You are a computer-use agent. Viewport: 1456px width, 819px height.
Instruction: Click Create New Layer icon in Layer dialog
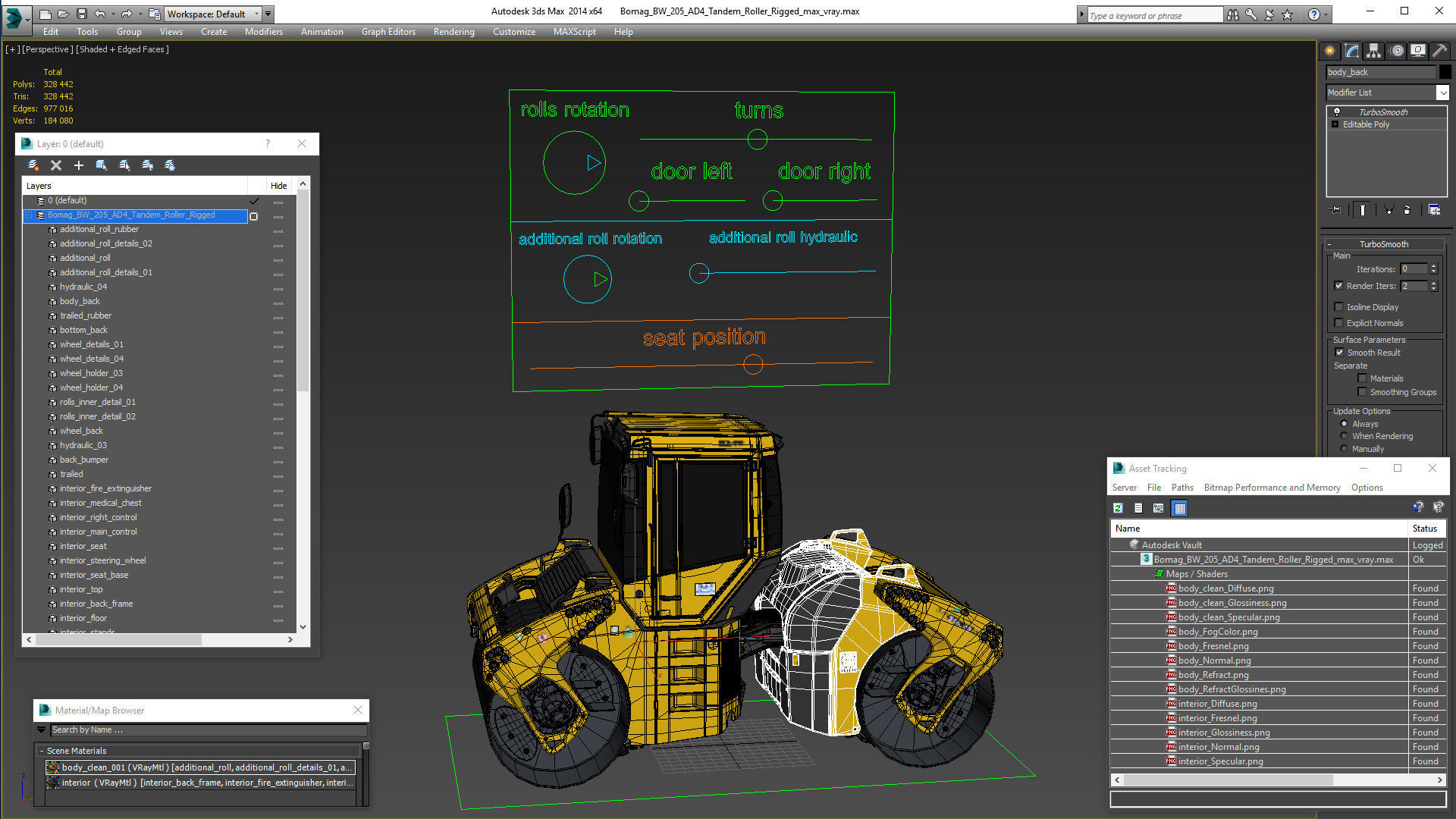33,165
